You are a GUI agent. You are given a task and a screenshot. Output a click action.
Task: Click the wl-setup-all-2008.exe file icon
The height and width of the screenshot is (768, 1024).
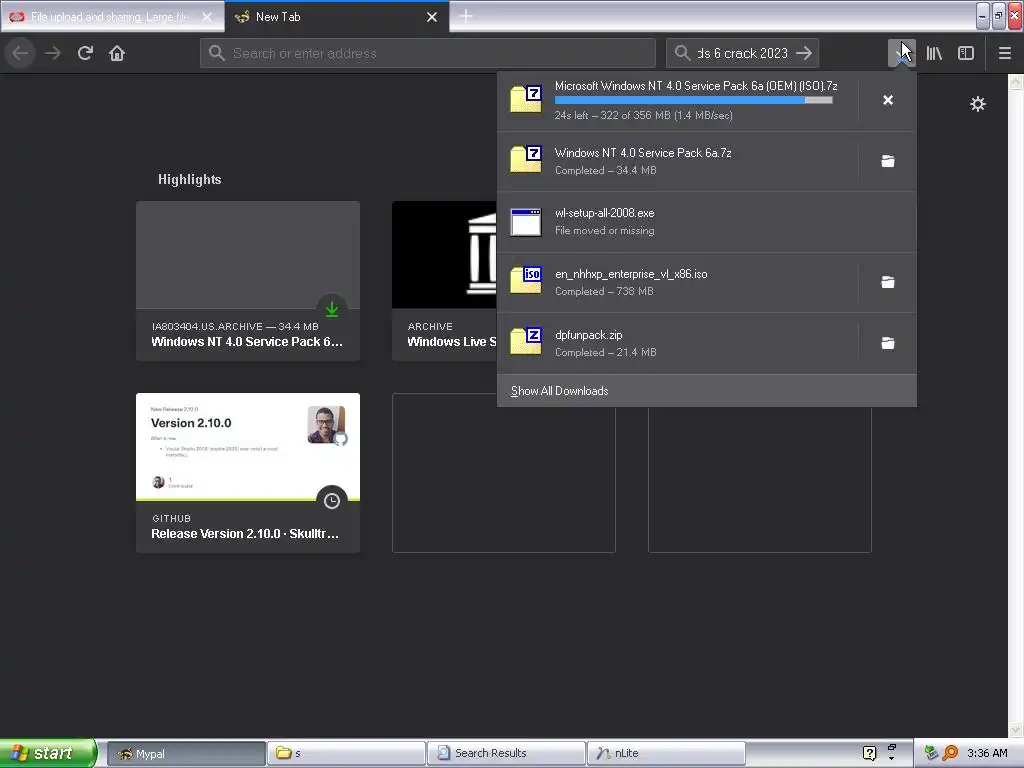click(526, 222)
